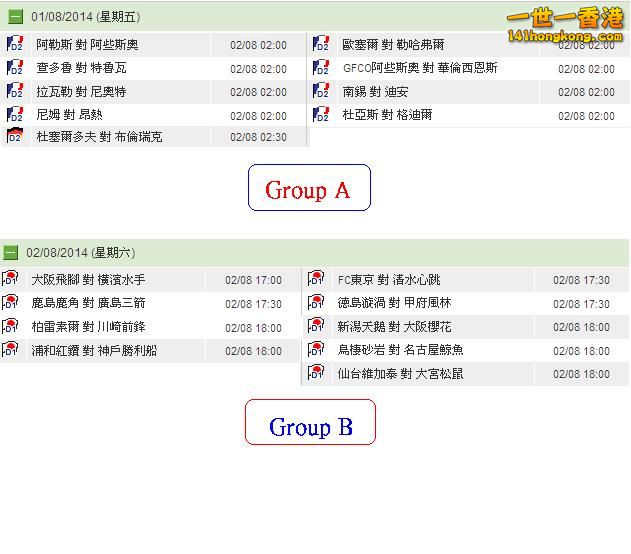Click J-League icon beside 浦和紅鑽 對 神戶勝利船
The image size is (631, 554).
pyautogui.click(x=11, y=351)
